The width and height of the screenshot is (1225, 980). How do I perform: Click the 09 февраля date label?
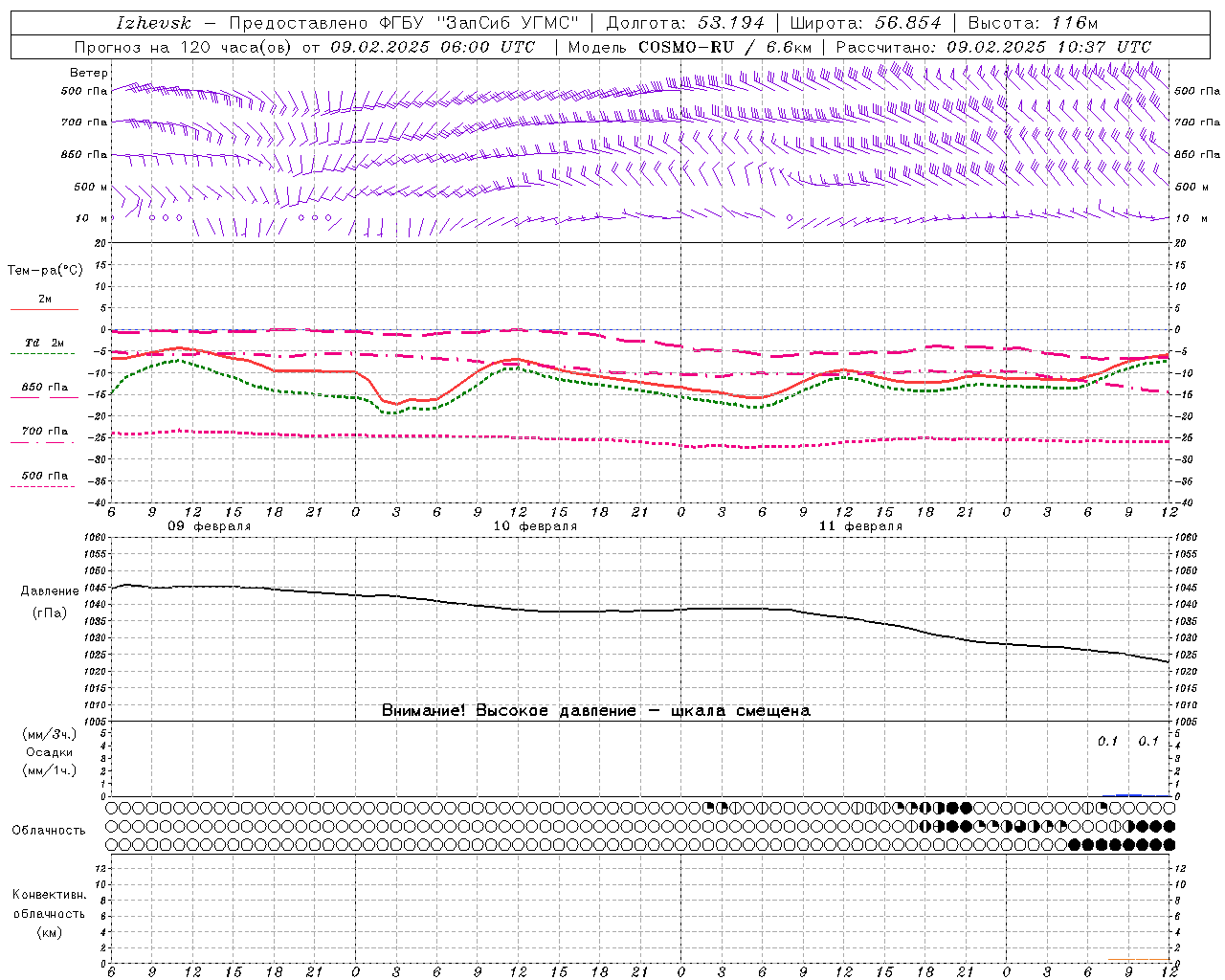pyautogui.click(x=210, y=526)
